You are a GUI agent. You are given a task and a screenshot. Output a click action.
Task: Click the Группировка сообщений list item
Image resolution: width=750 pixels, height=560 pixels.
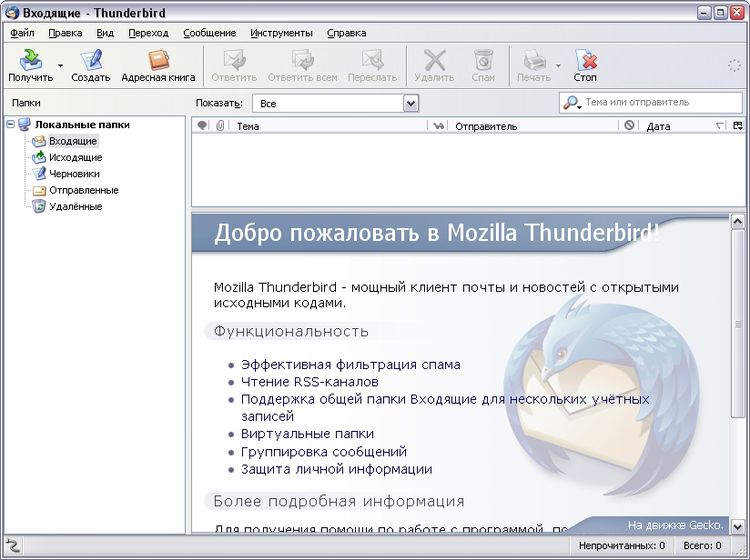324,451
